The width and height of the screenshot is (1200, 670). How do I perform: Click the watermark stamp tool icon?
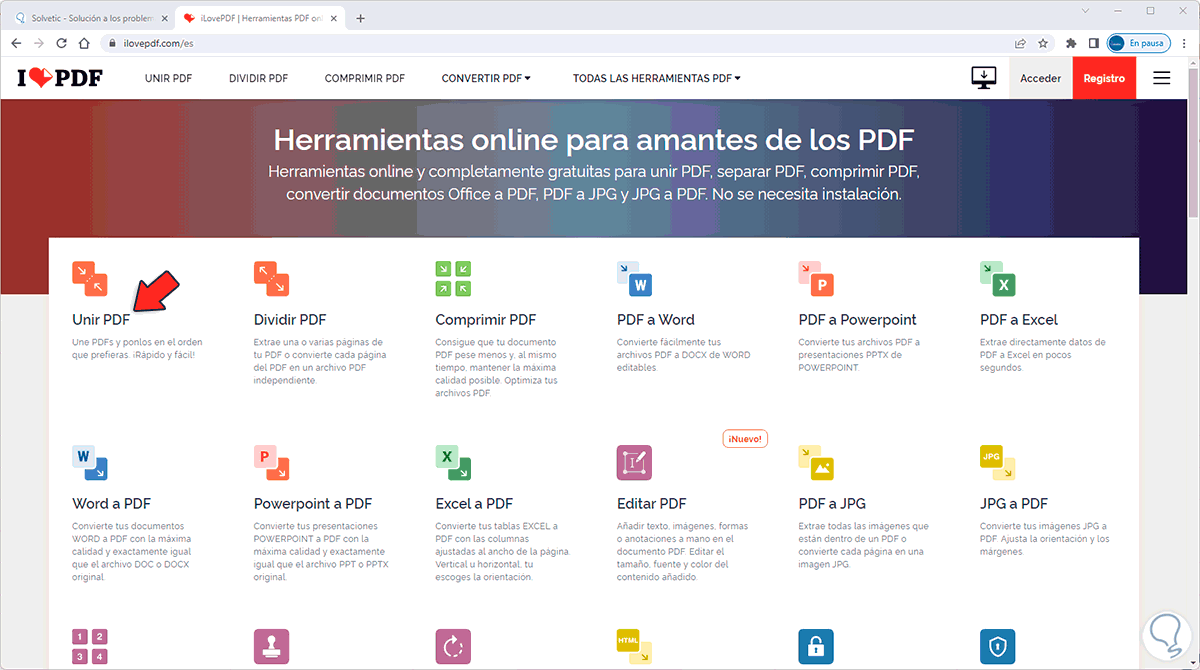coord(271,646)
